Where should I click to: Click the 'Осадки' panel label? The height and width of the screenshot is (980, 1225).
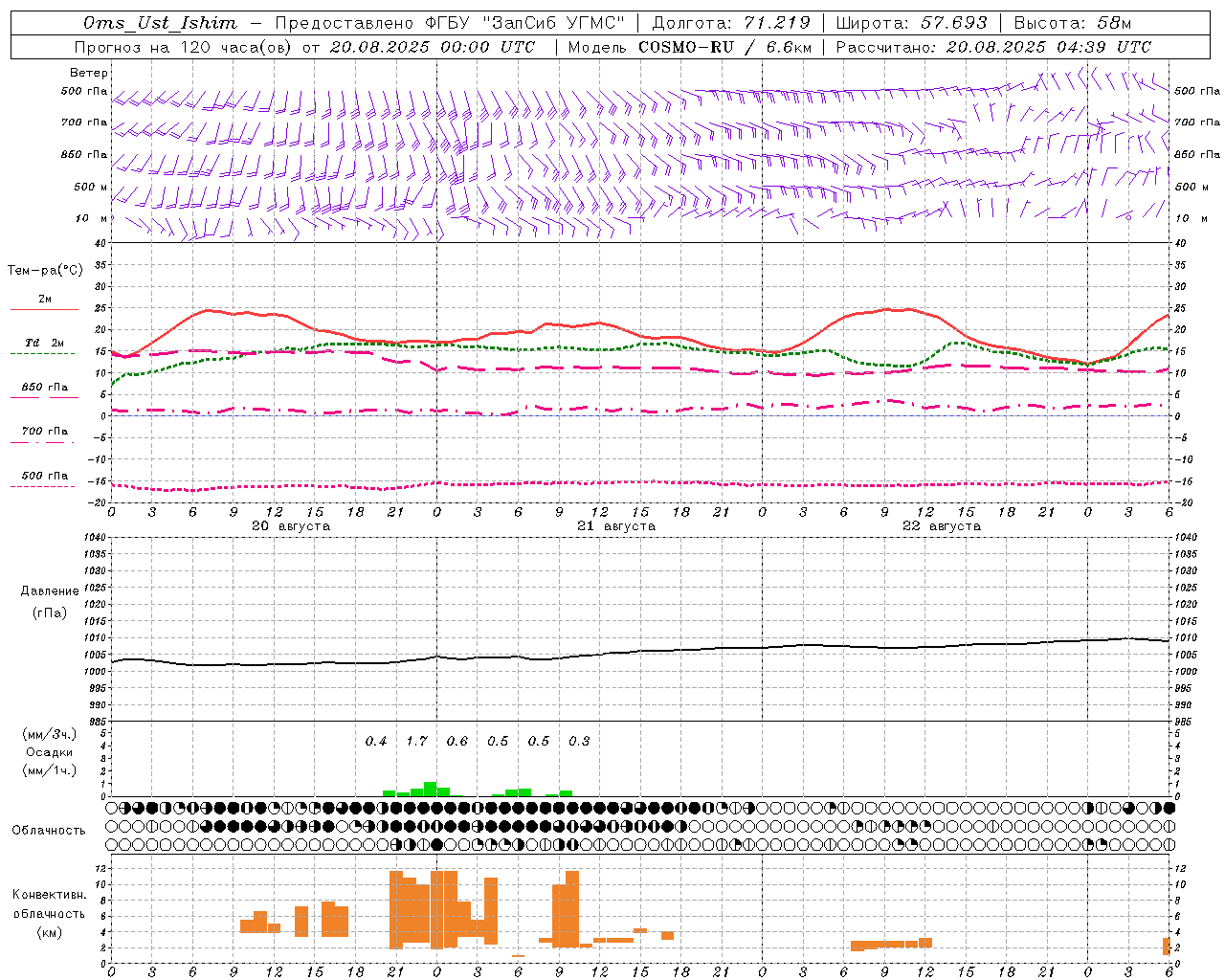(x=50, y=752)
